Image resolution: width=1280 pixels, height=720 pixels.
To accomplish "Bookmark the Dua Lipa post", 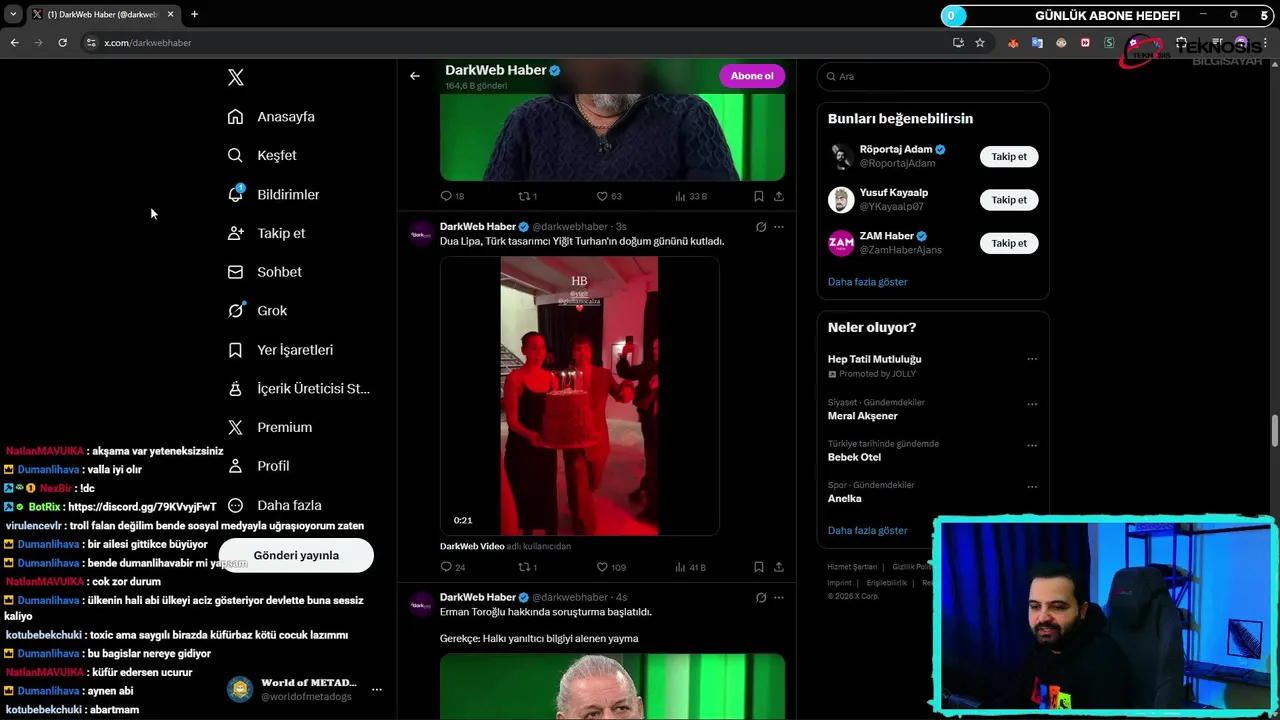I will coord(759,567).
